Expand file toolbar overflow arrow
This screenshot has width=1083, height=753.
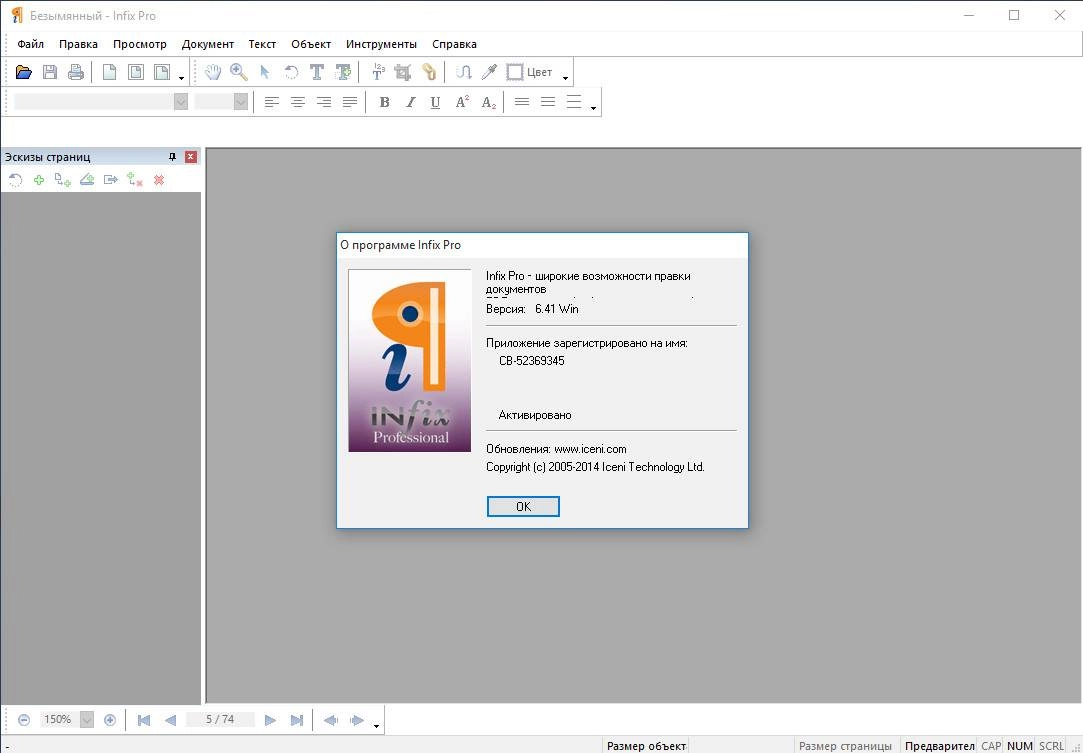pyautogui.click(x=182, y=78)
